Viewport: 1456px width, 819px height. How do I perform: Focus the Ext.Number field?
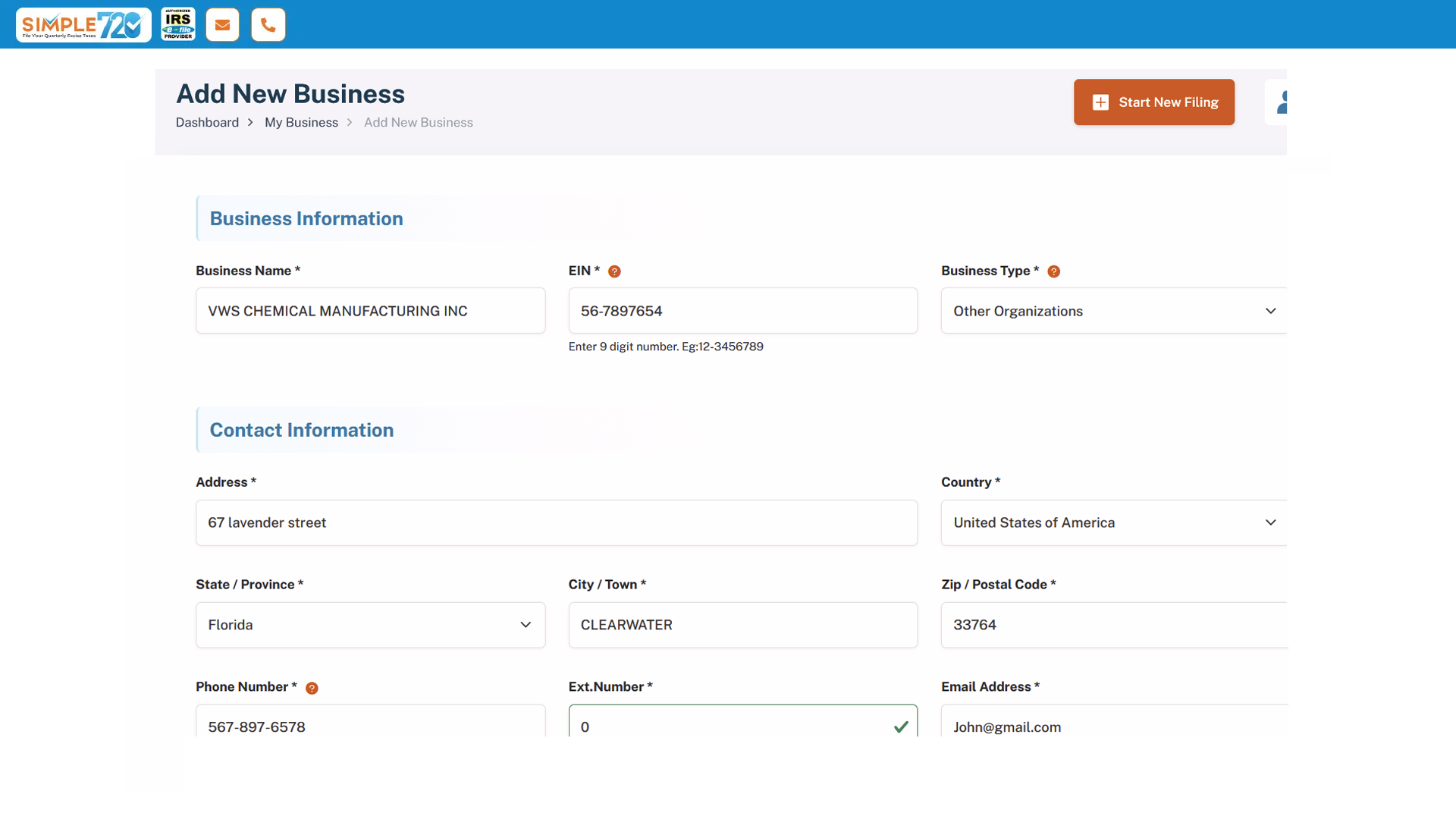743,721
